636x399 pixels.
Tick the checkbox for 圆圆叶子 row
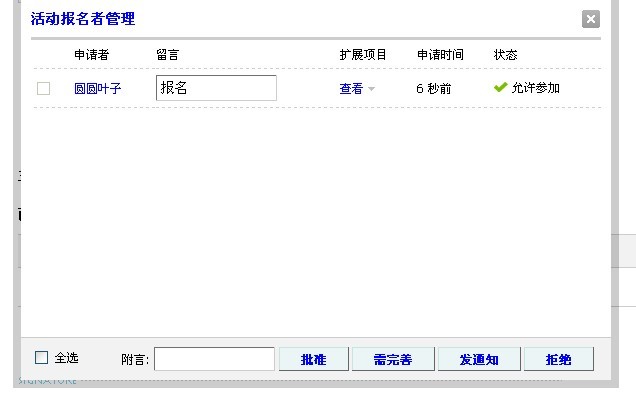tap(43, 88)
